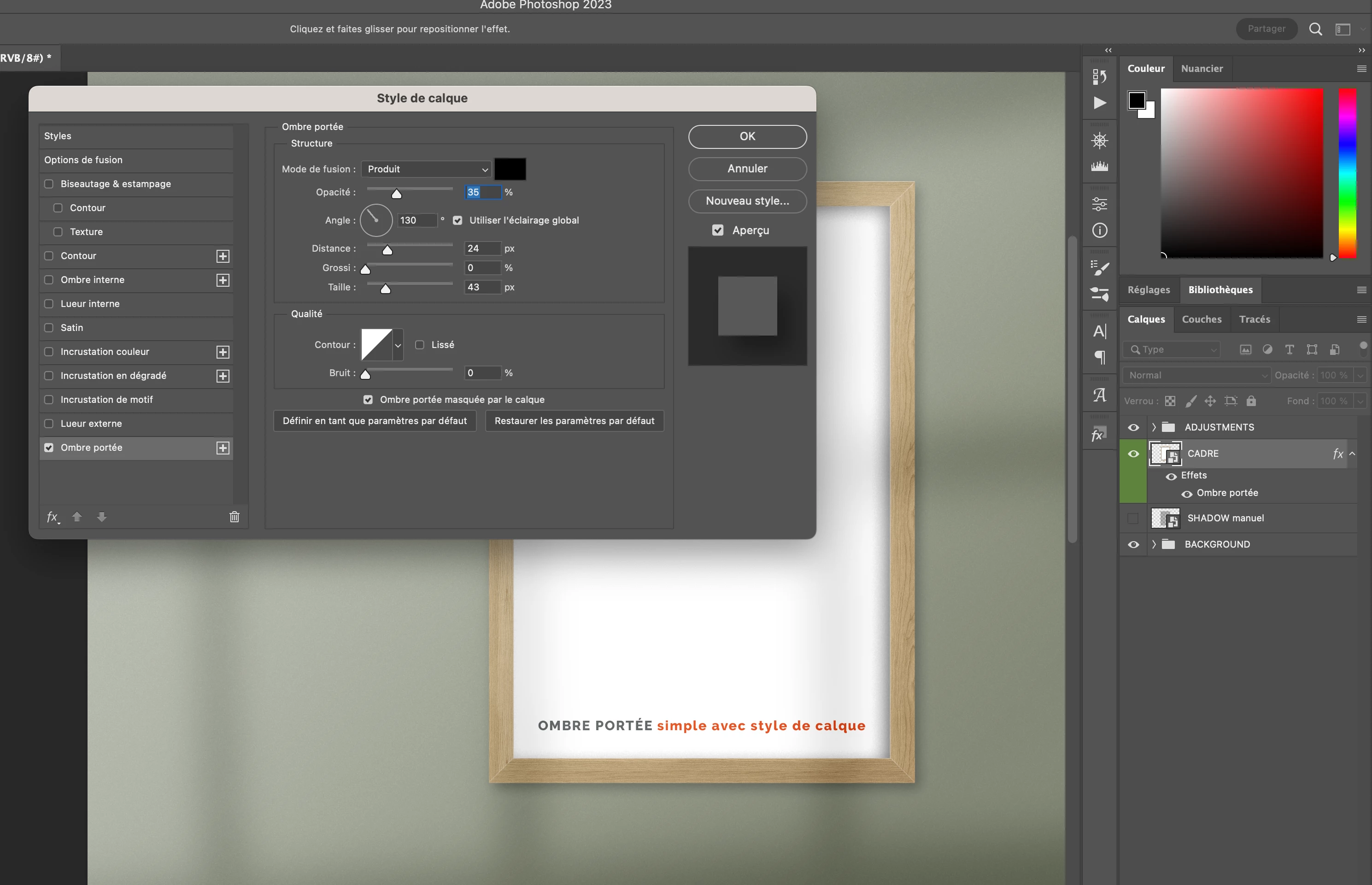
Task: Click Nouveau style... button
Action: (x=747, y=201)
